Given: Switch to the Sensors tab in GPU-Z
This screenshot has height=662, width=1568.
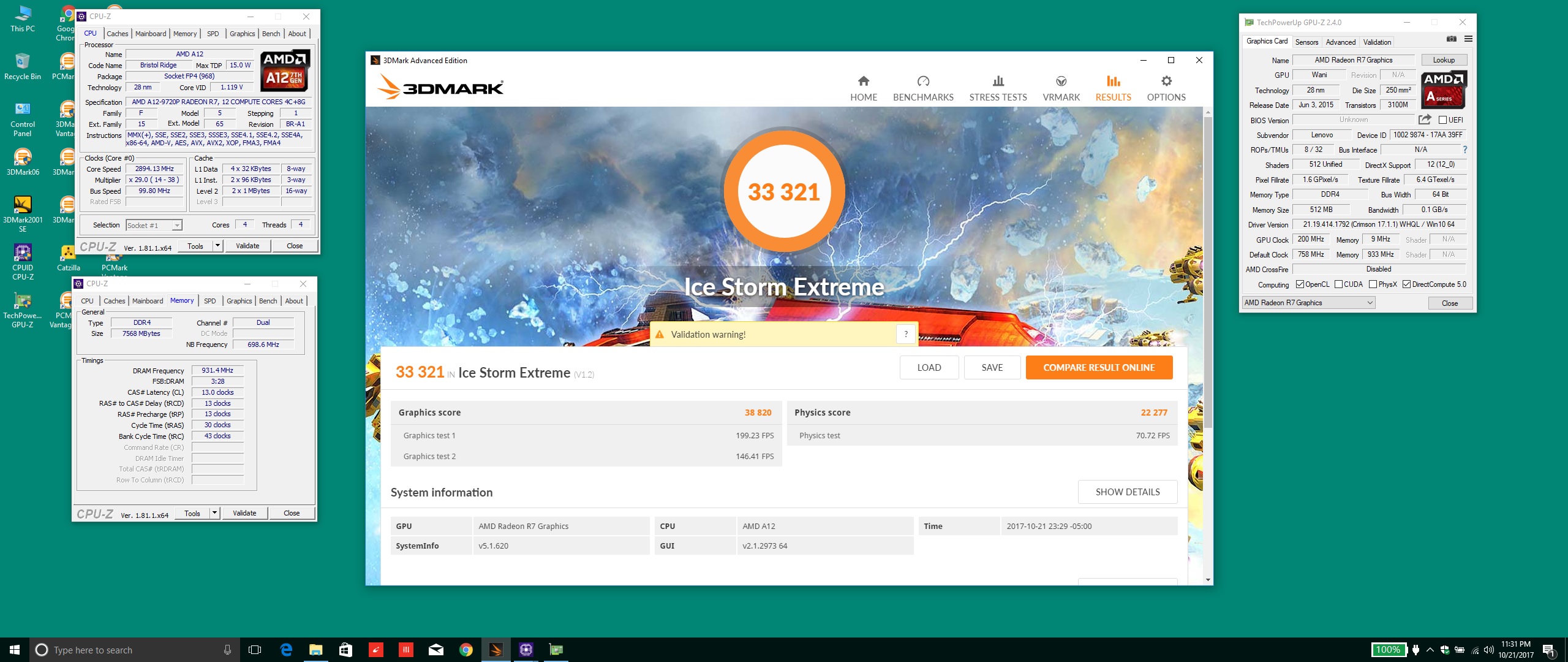Looking at the screenshot, I should [x=1306, y=42].
